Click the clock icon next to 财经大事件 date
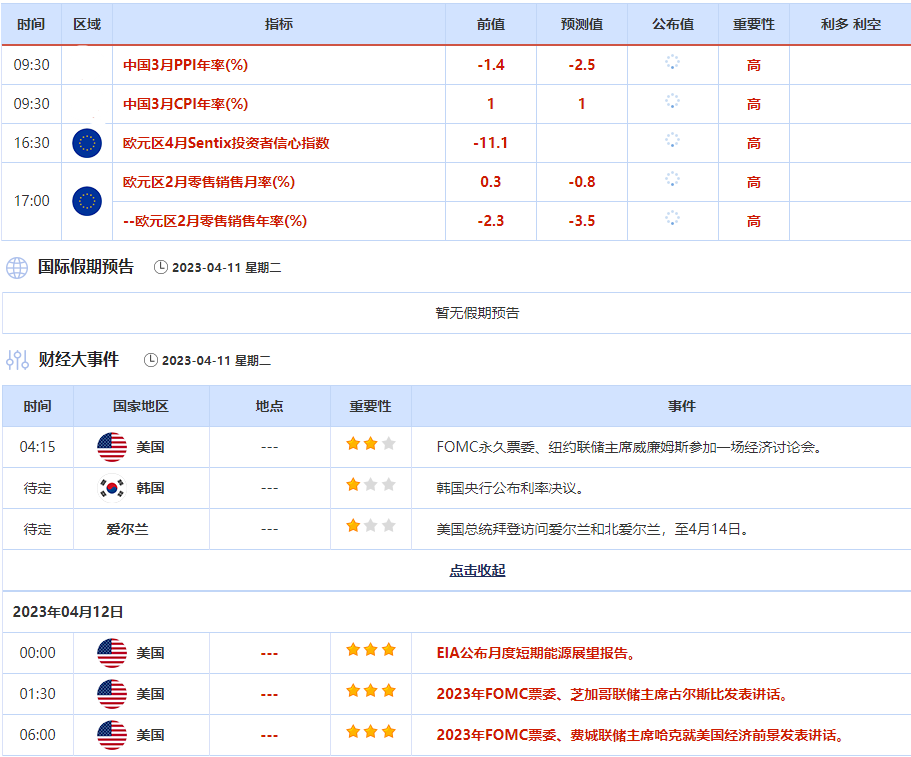This screenshot has width=911, height=757. tap(151, 360)
